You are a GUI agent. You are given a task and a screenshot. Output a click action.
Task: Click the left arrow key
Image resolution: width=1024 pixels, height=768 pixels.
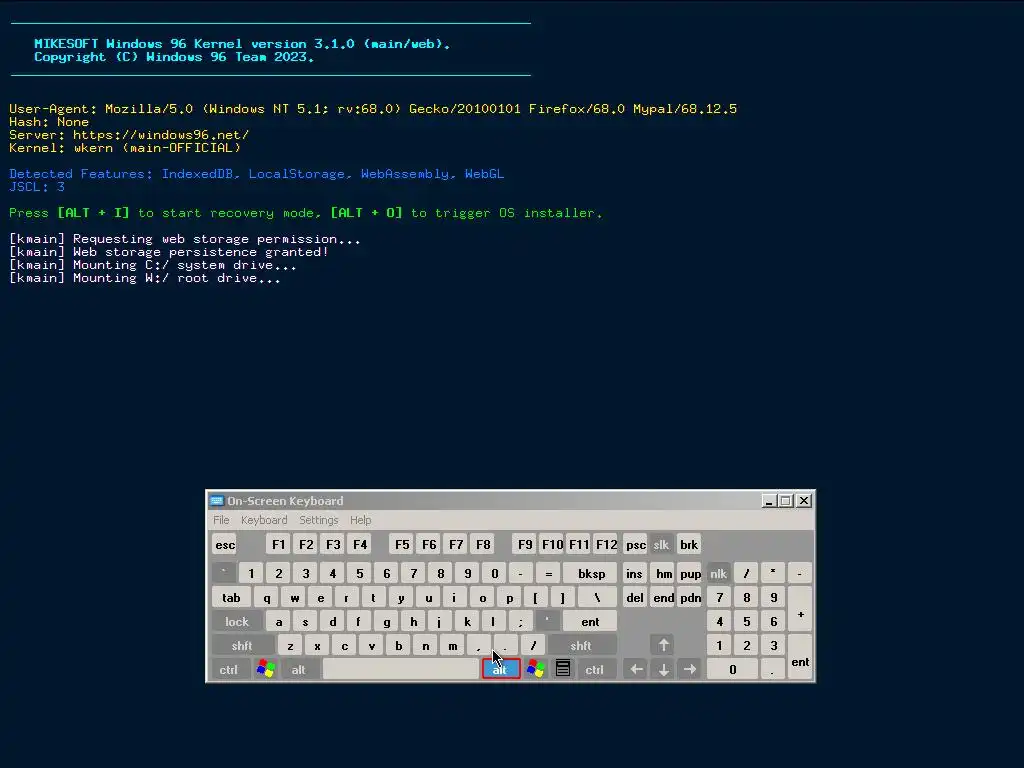(x=636, y=669)
